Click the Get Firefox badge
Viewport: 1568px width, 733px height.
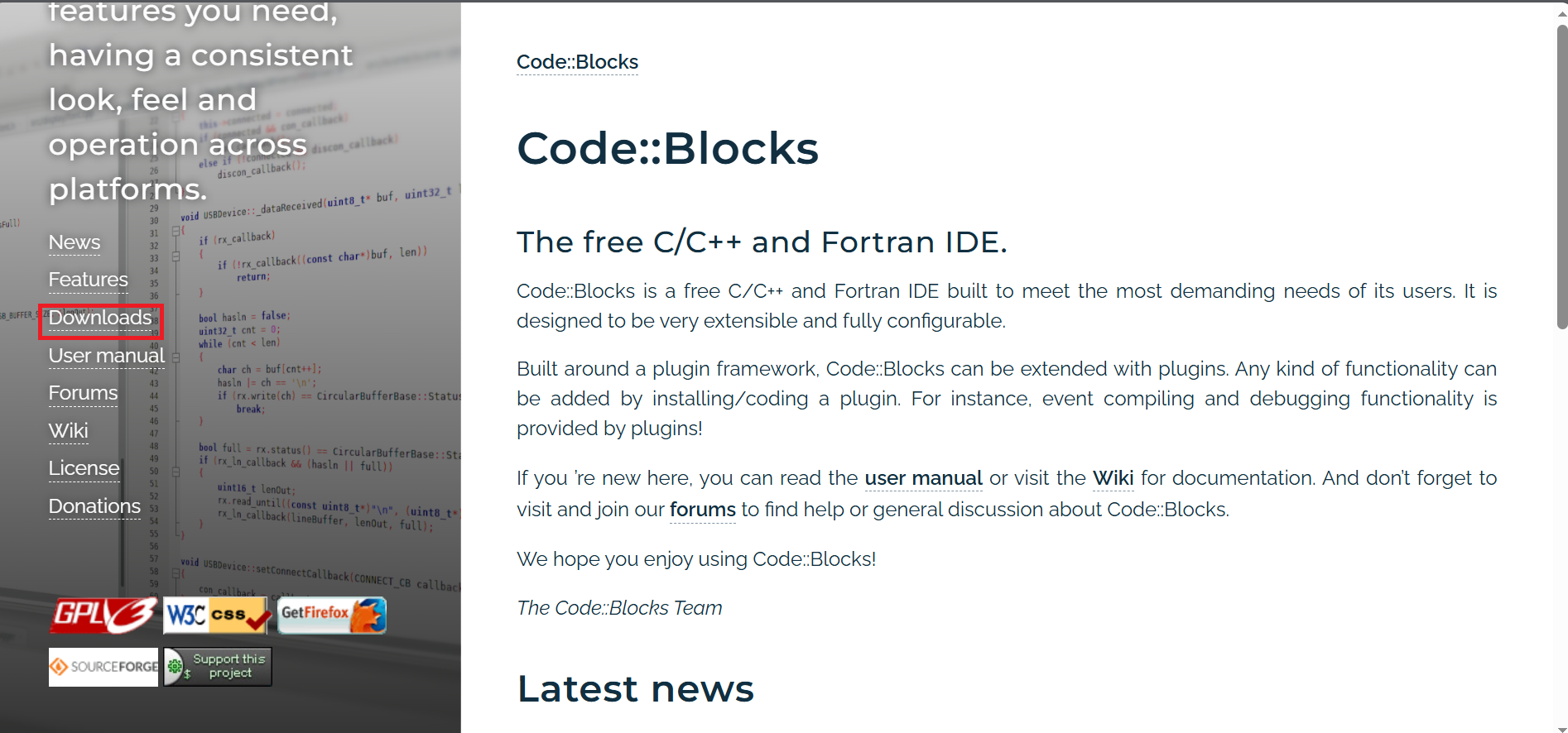click(x=331, y=615)
